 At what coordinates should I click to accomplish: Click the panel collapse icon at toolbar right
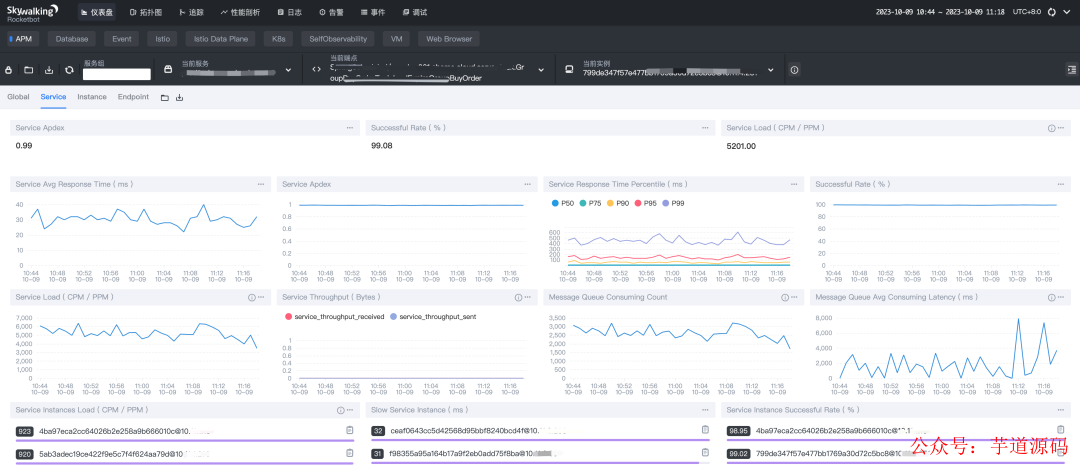pyautogui.click(x=1071, y=70)
